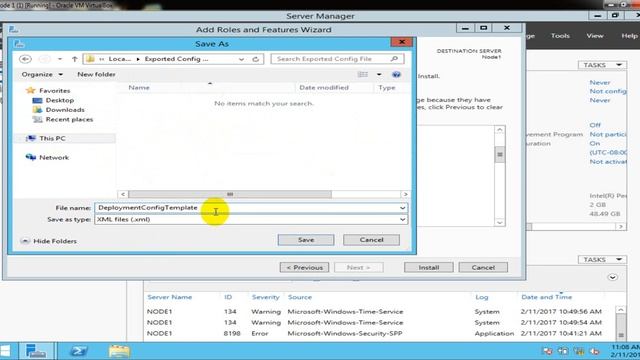This screenshot has height=360, width=640.
Task: Open Desktop in the navigation pane
Action: coord(60,100)
